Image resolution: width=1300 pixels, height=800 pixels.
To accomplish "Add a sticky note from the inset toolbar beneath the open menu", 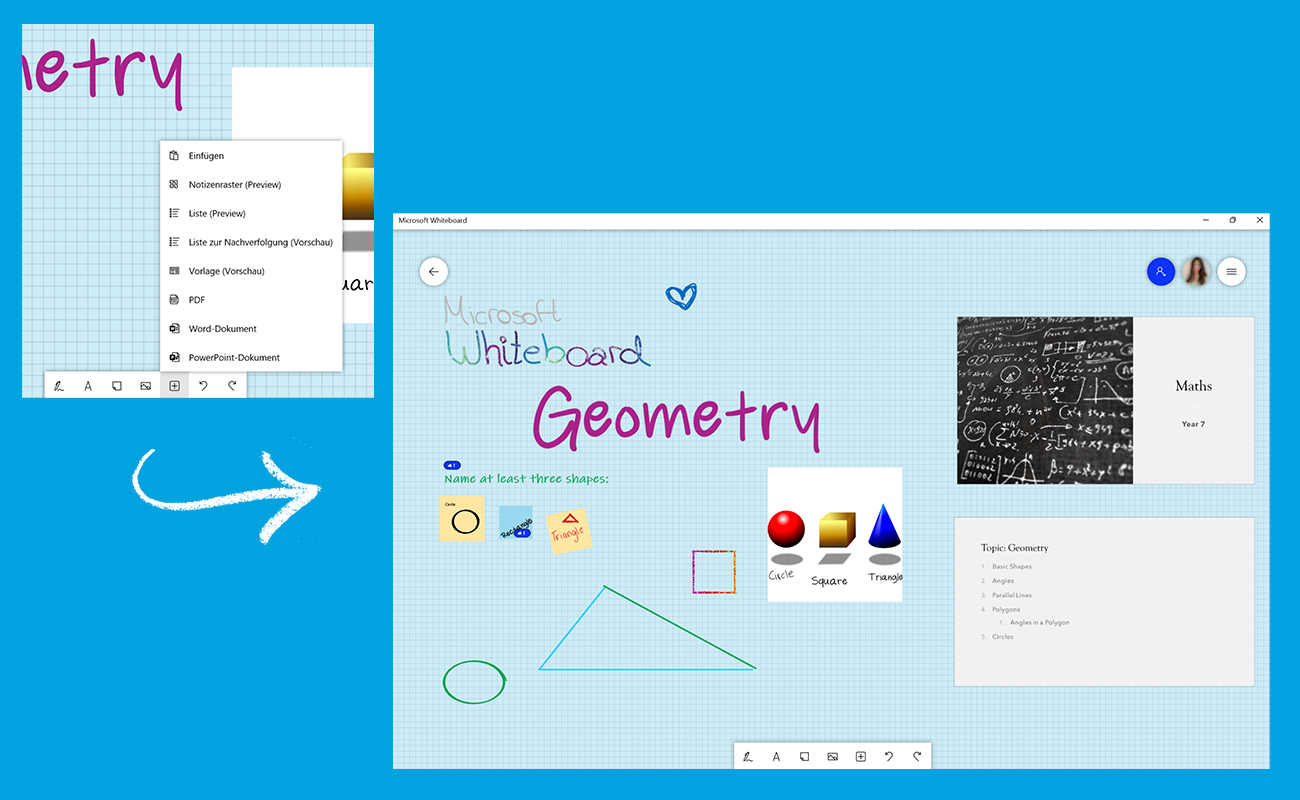I will [x=117, y=385].
